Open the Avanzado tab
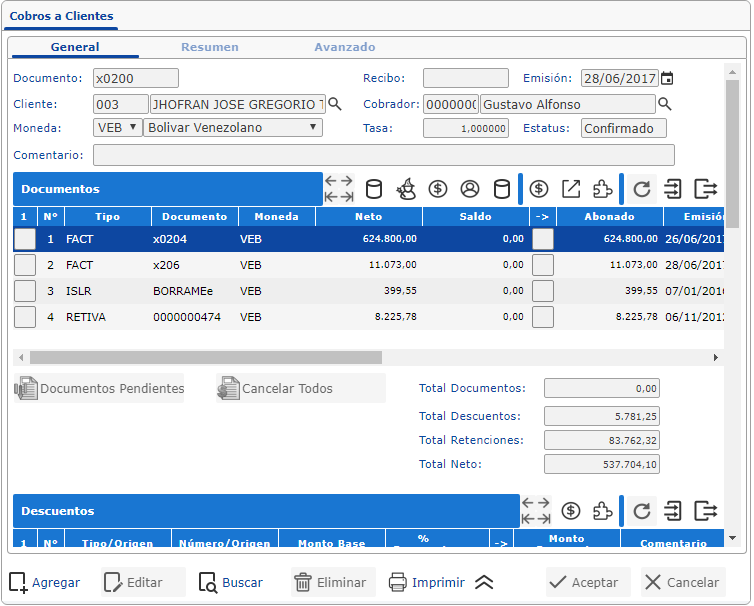This screenshot has height=606, width=754. [345, 47]
